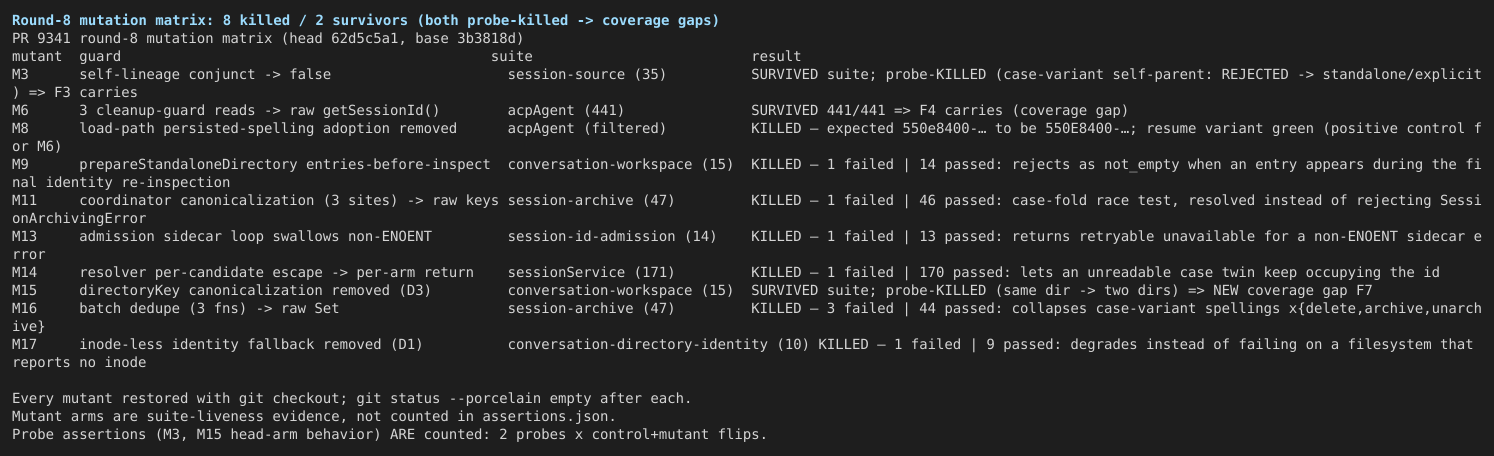The width and height of the screenshot is (1494, 456).
Task: Select the M3 mutant row label
Action: [x=20, y=74]
